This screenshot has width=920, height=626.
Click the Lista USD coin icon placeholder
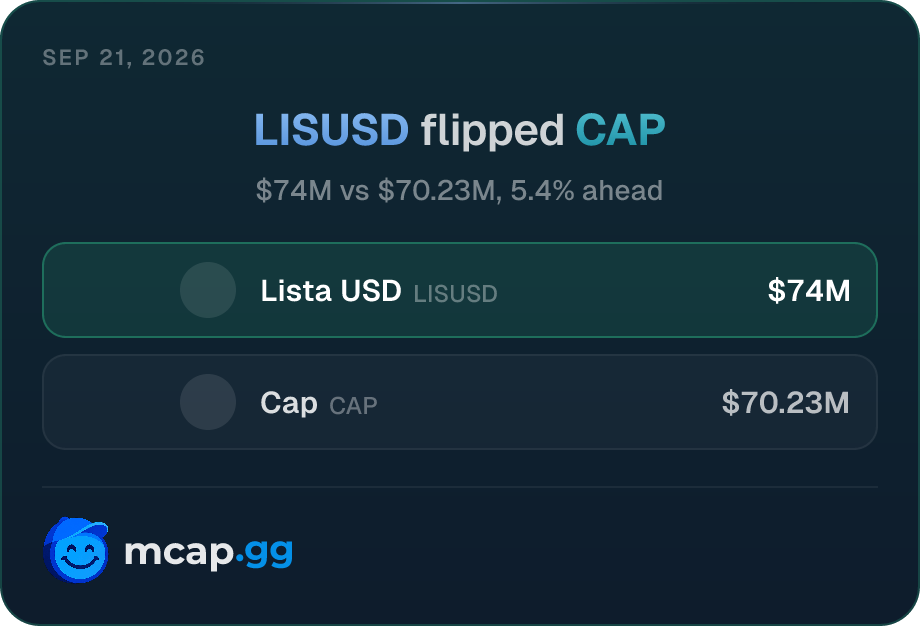208,290
